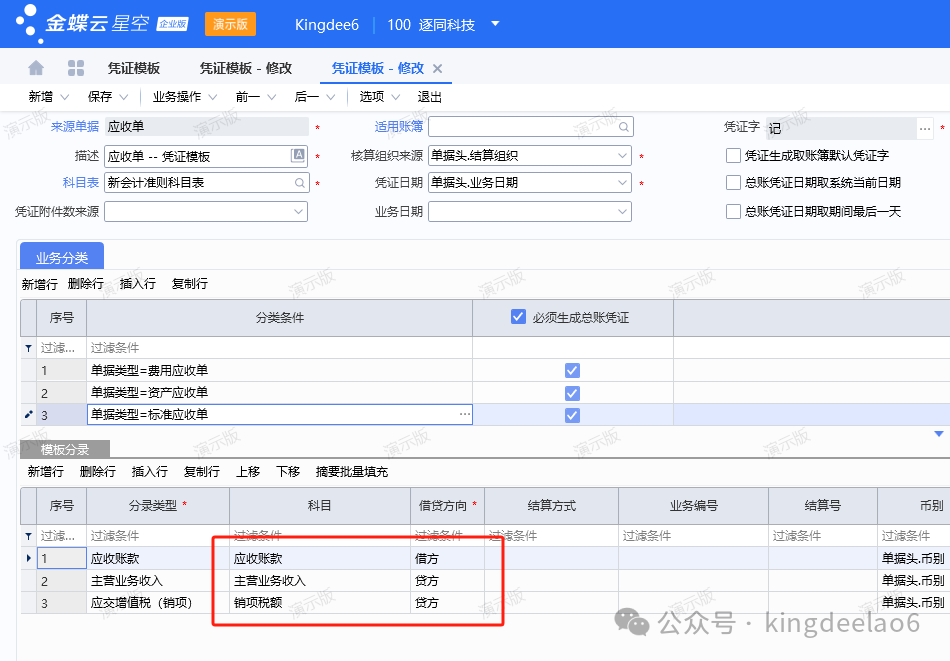
Task: Click the ellipsis button beside 凭证字 field
Action: click(925, 128)
